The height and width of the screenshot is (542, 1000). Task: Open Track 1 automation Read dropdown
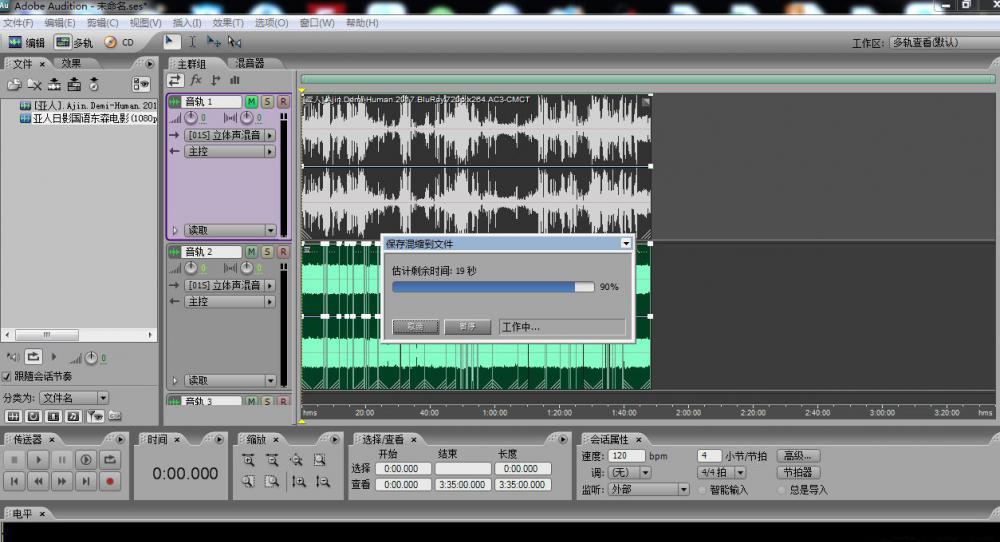(230, 230)
